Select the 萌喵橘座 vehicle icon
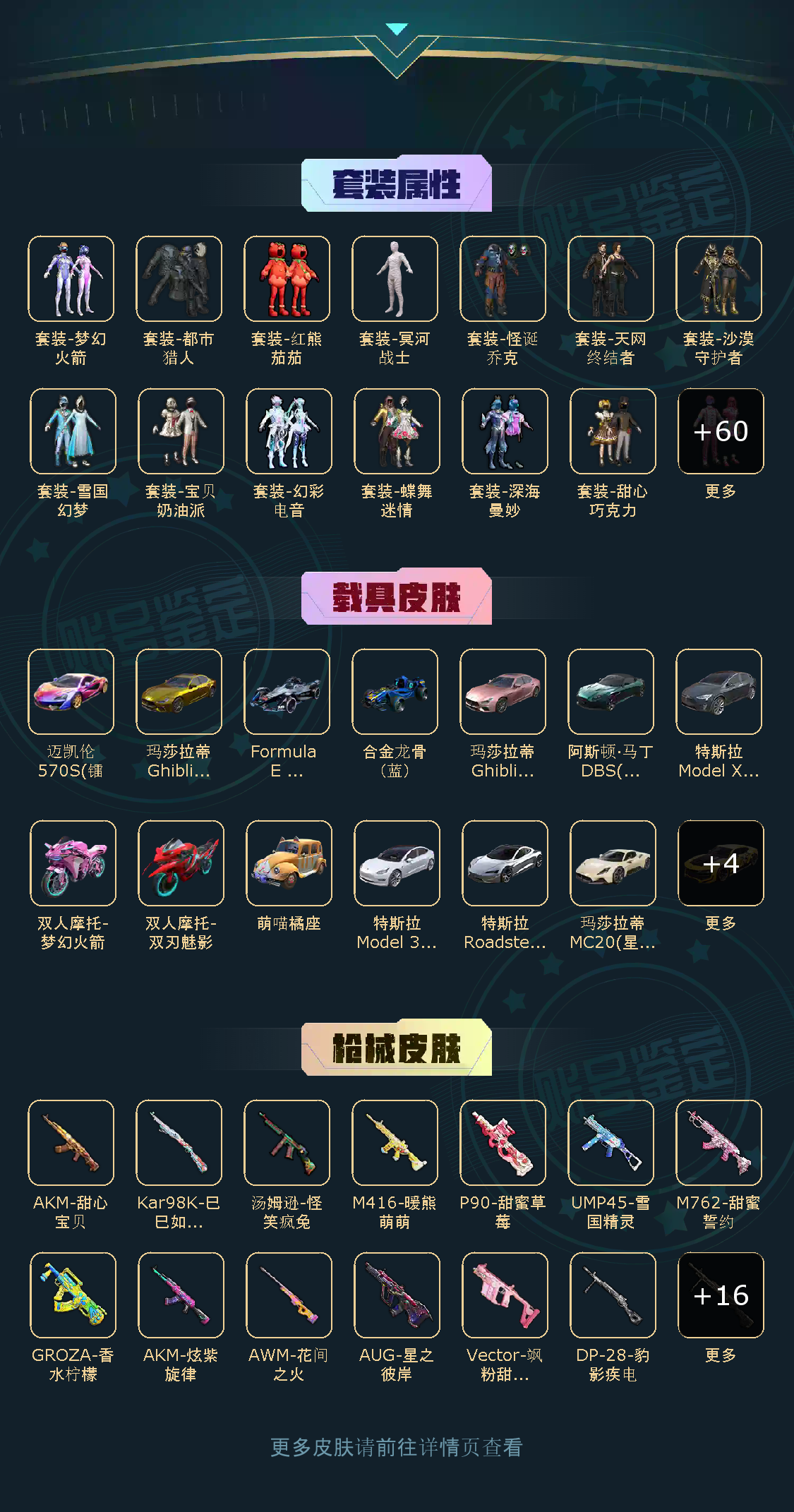This screenshot has height=1512, width=794. tap(289, 863)
